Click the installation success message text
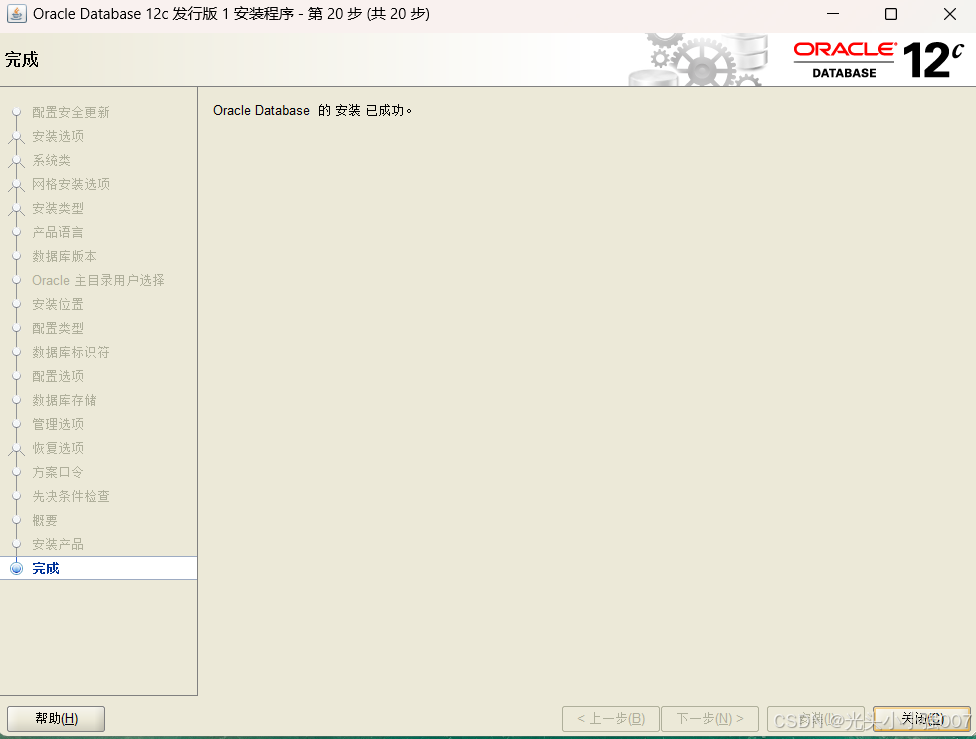The height and width of the screenshot is (739, 976). click(312, 110)
